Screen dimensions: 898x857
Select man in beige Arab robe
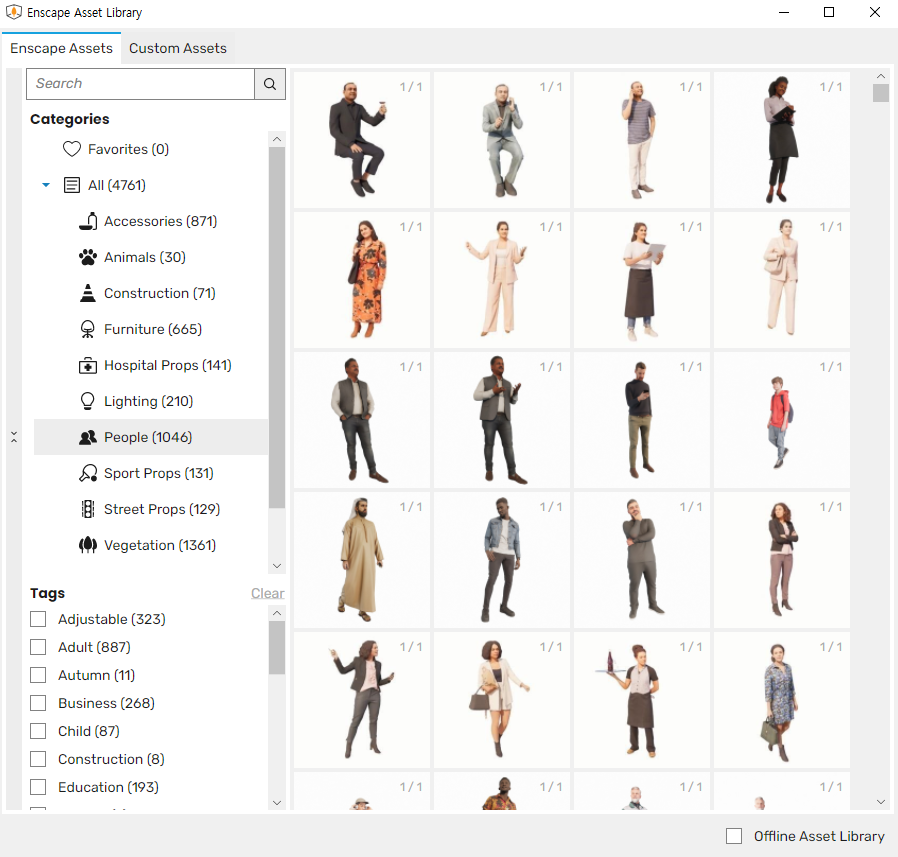point(361,560)
